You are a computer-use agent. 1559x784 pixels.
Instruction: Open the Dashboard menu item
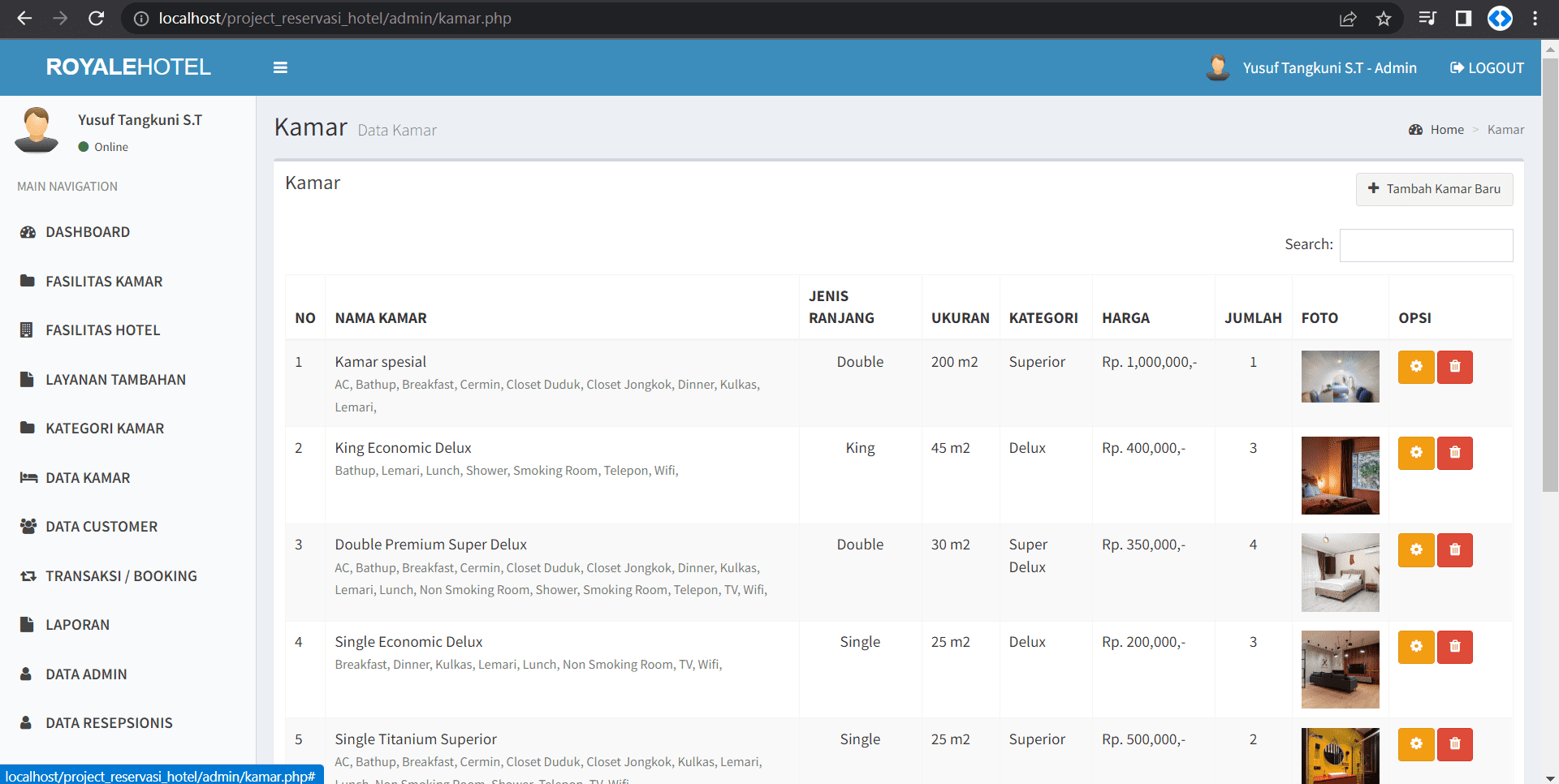(x=88, y=232)
